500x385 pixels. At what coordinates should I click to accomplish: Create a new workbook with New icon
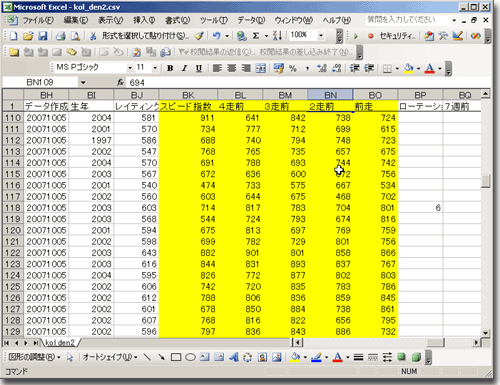(x=14, y=36)
